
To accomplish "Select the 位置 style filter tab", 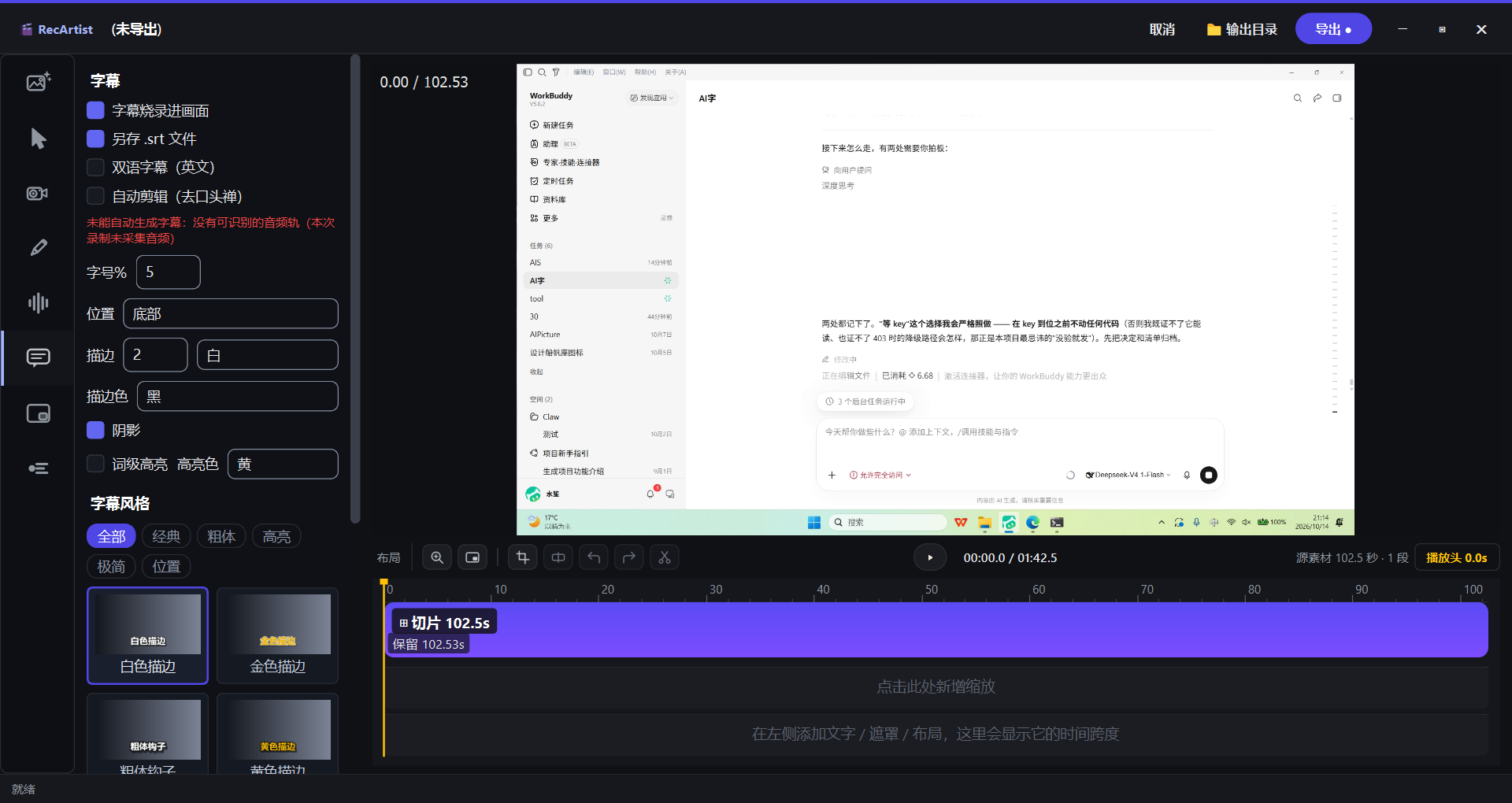I will pos(166,566).
